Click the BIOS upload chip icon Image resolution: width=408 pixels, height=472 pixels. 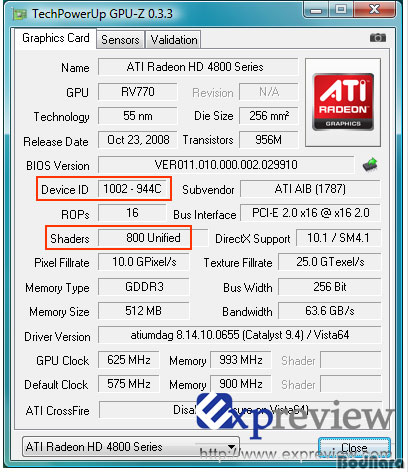(370, 165)
